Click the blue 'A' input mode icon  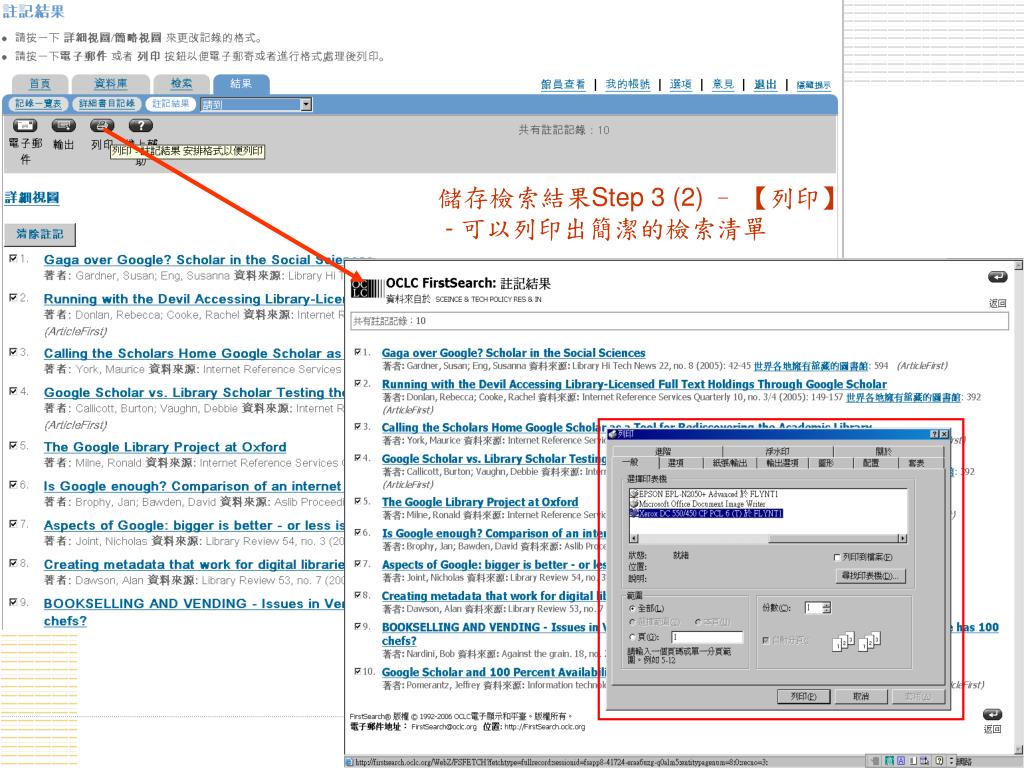(x=901, y=761)
